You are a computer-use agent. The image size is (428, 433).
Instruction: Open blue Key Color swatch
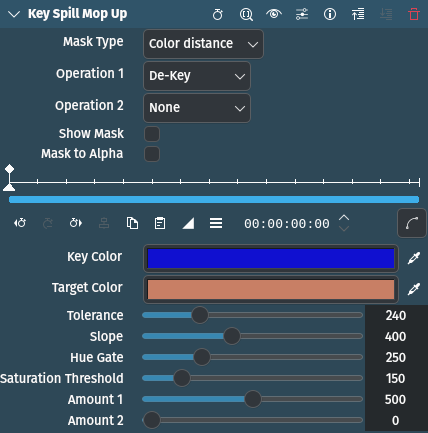coord(271,259)
